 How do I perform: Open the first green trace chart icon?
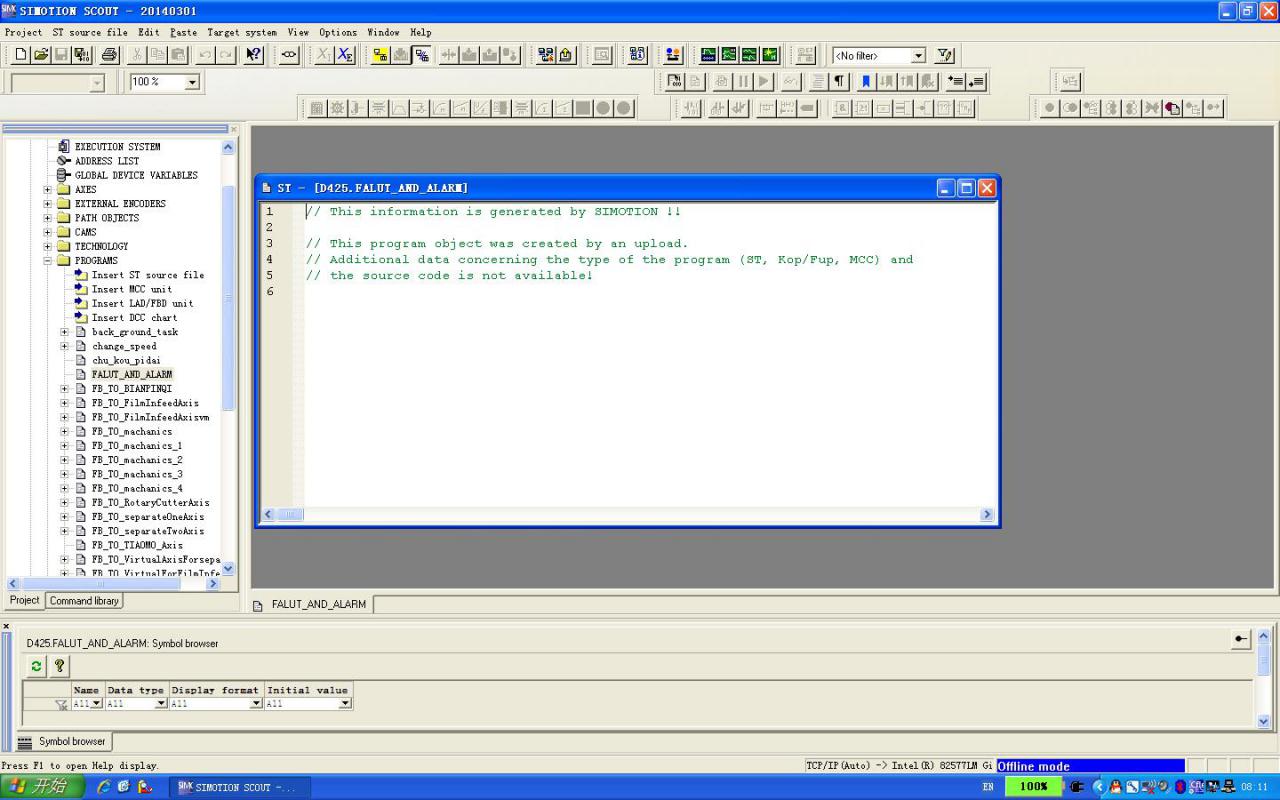pyautogui.click(x=708, y=55)
